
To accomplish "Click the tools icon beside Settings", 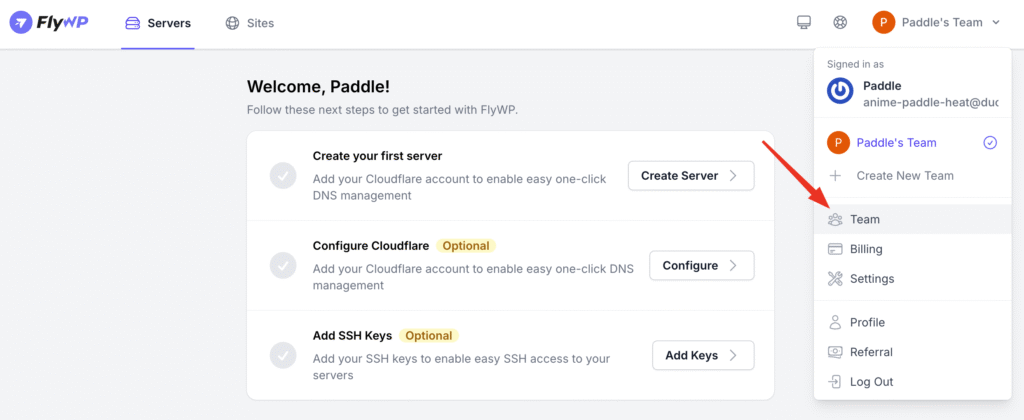I will click(x=835, y=279).
